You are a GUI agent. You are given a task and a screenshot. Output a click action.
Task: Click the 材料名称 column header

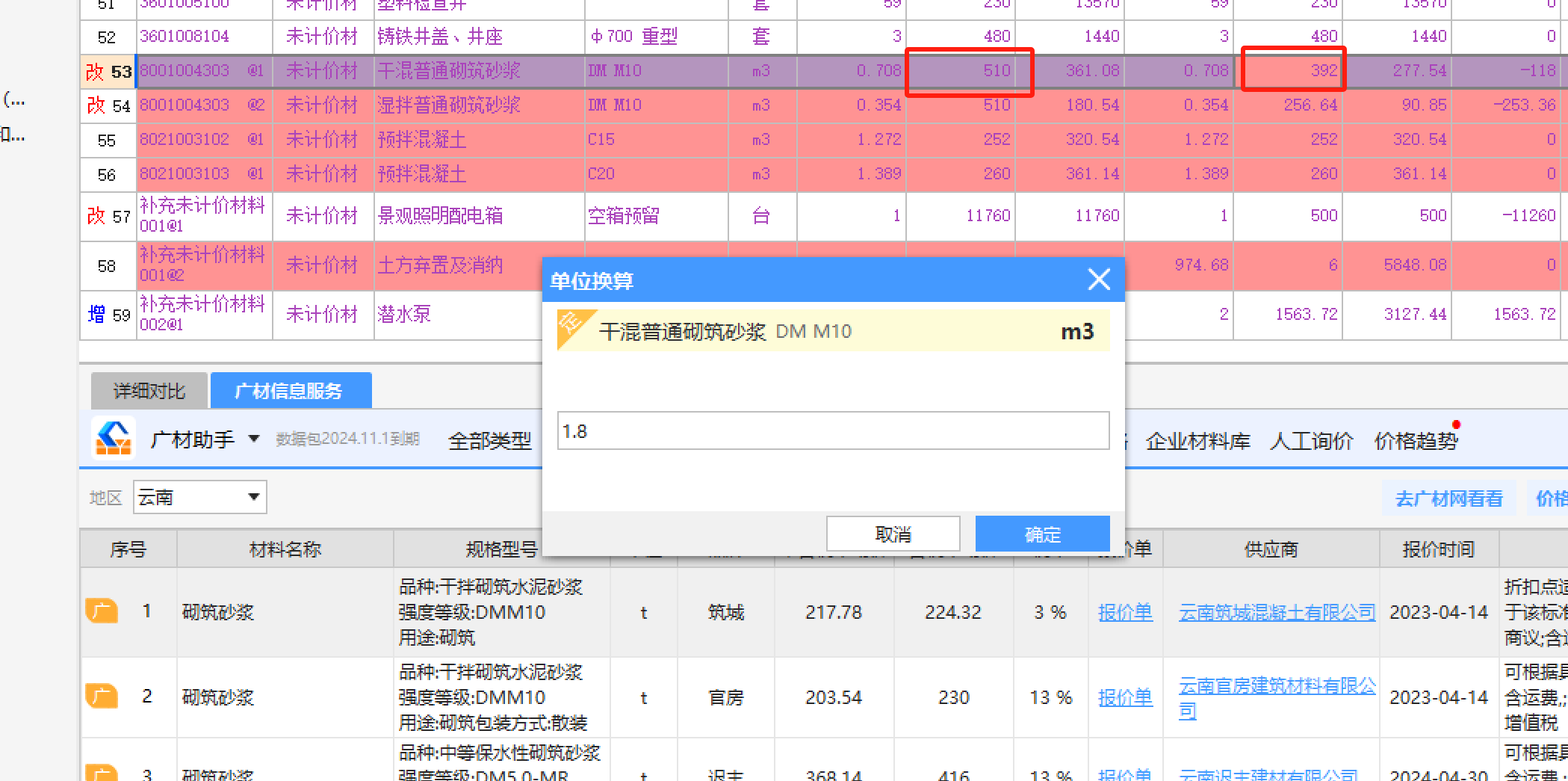coord(285,549)
